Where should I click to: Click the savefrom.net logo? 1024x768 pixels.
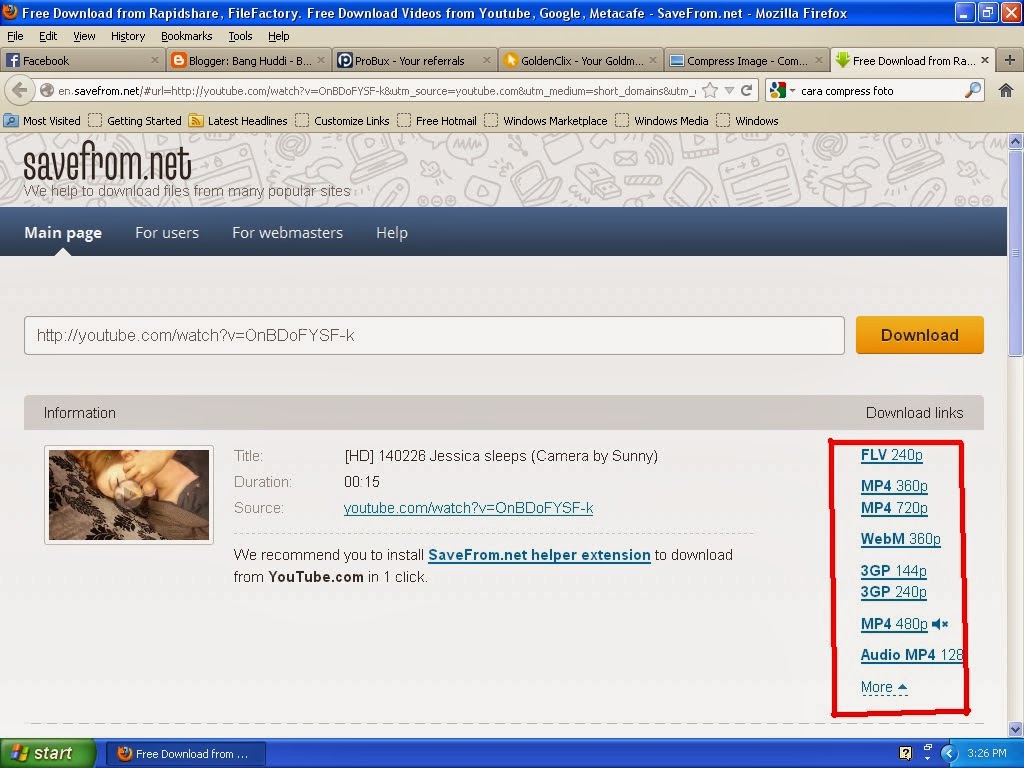click(108, 162)
